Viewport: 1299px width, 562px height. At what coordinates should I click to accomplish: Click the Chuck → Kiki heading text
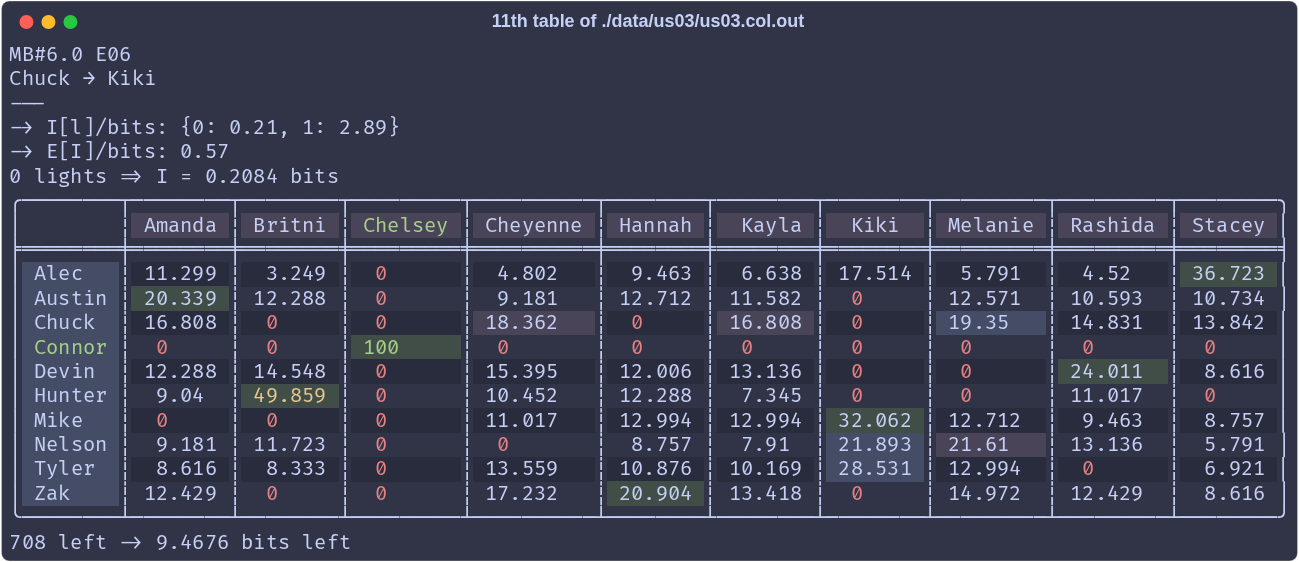tap(83, 78)
